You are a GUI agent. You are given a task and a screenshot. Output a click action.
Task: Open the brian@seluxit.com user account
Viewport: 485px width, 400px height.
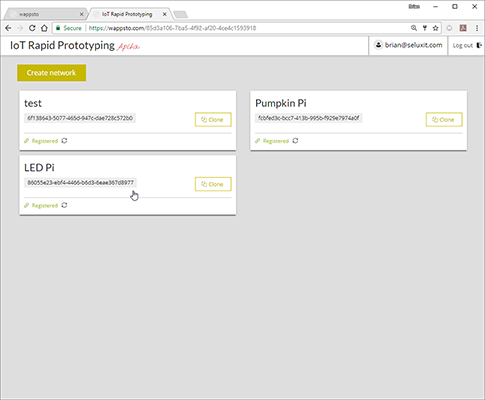coord(408,45)
